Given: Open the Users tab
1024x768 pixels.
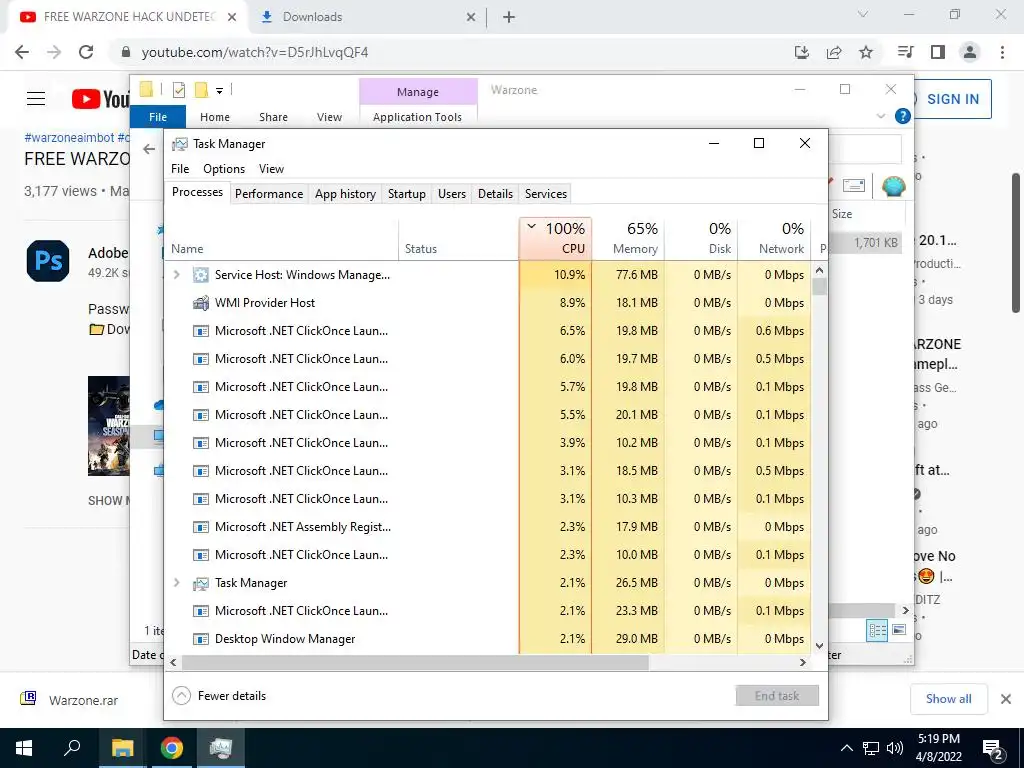Looking at the screenshot, I should (452, 194).
